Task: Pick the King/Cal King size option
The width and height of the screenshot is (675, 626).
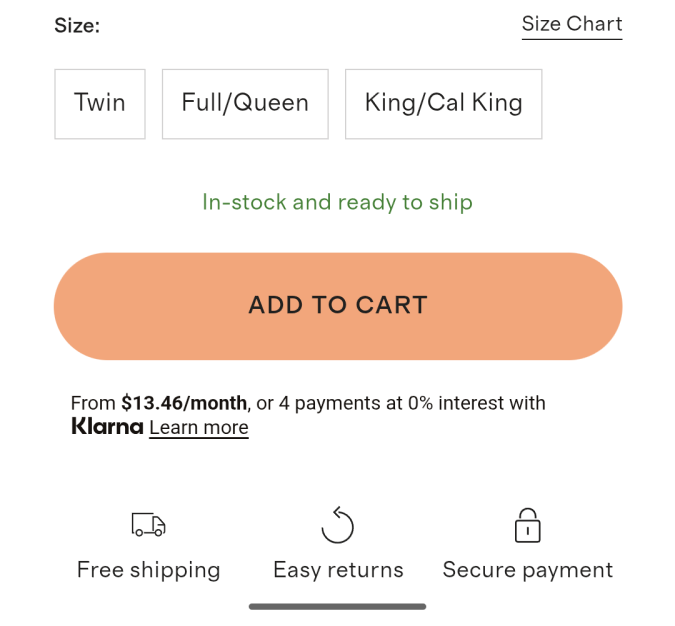Action: tap(443, 104)
